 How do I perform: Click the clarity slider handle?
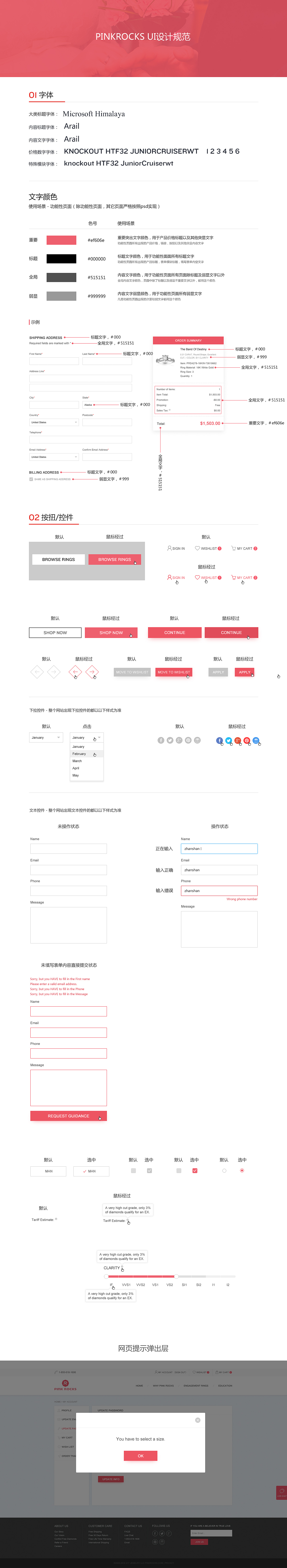(x=176, y=1276)
